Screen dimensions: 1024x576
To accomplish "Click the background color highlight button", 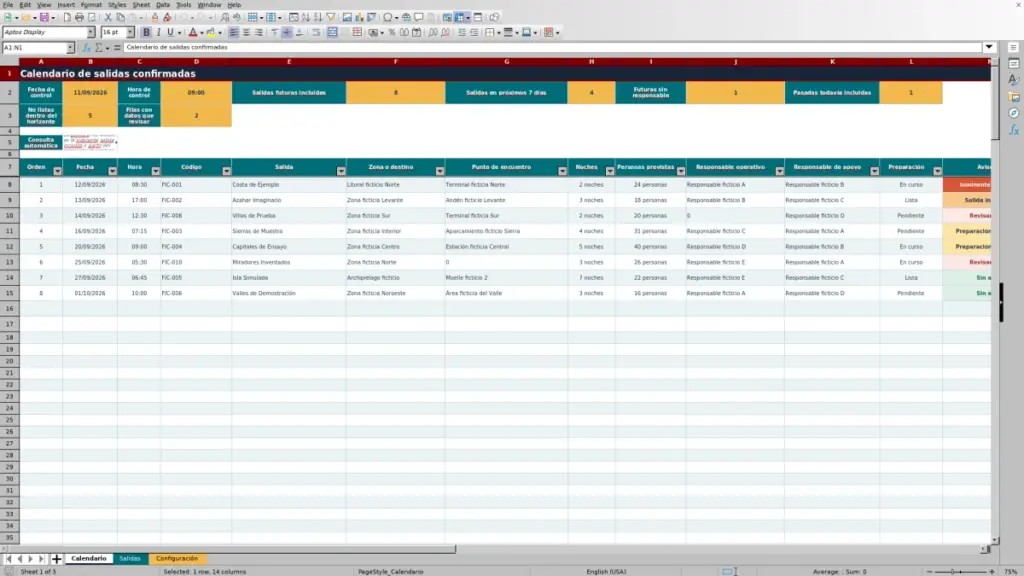I will pos(211,33).
